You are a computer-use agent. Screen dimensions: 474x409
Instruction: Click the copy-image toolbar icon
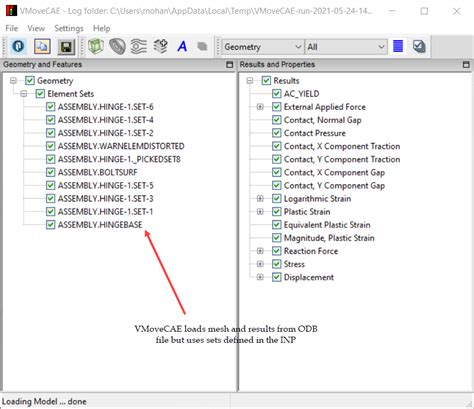pyautogui.click(x=42, y=46)
